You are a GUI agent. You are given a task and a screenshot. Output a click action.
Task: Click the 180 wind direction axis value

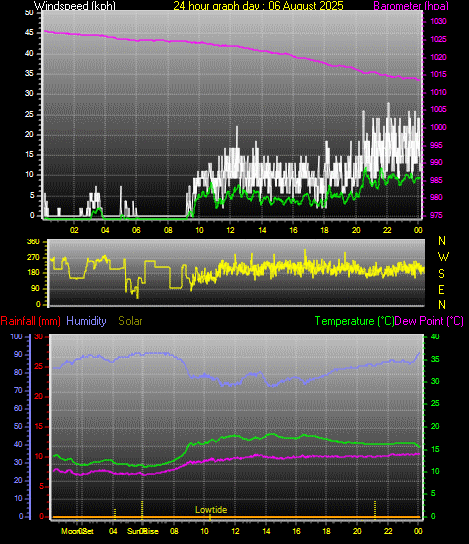pyautogui.click(x=33, y=273)
